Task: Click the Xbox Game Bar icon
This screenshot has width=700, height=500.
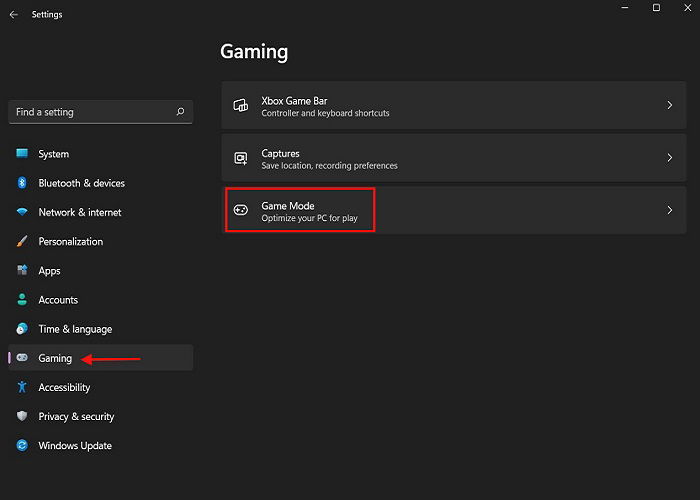Action: coord(241,106)
